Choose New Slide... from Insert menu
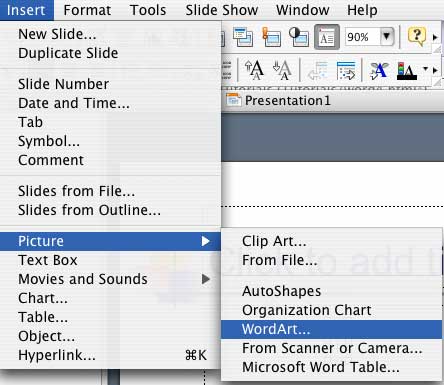Viewport: 444px width, 385px height. pos(110,34)
